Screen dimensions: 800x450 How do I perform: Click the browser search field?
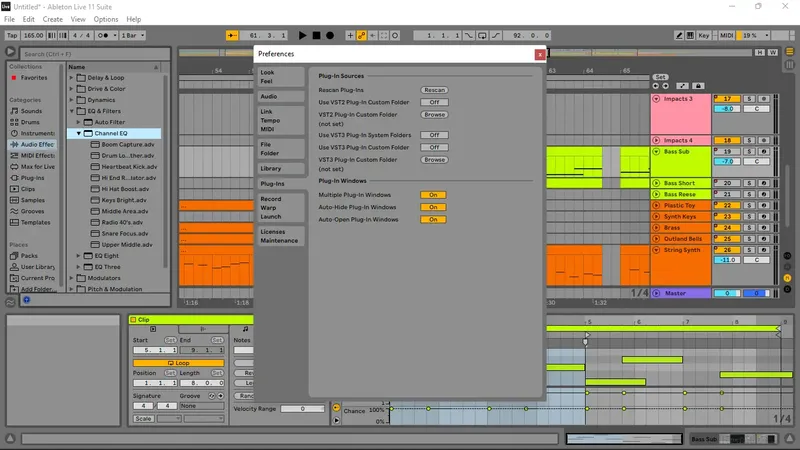(x=95, y=54)
